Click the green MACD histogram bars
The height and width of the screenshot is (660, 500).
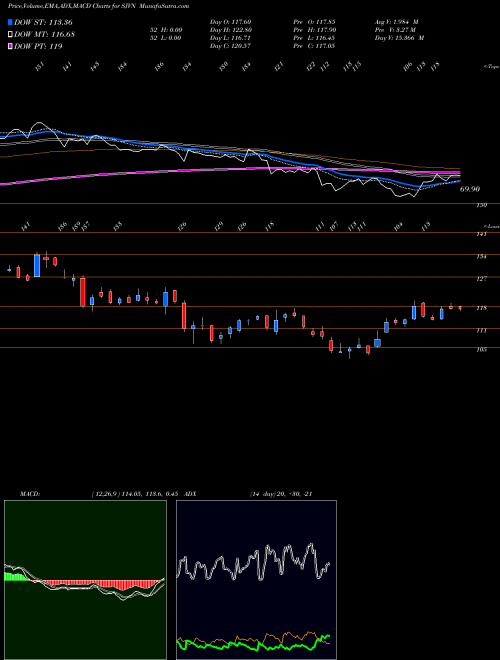[x=17, y=577]
